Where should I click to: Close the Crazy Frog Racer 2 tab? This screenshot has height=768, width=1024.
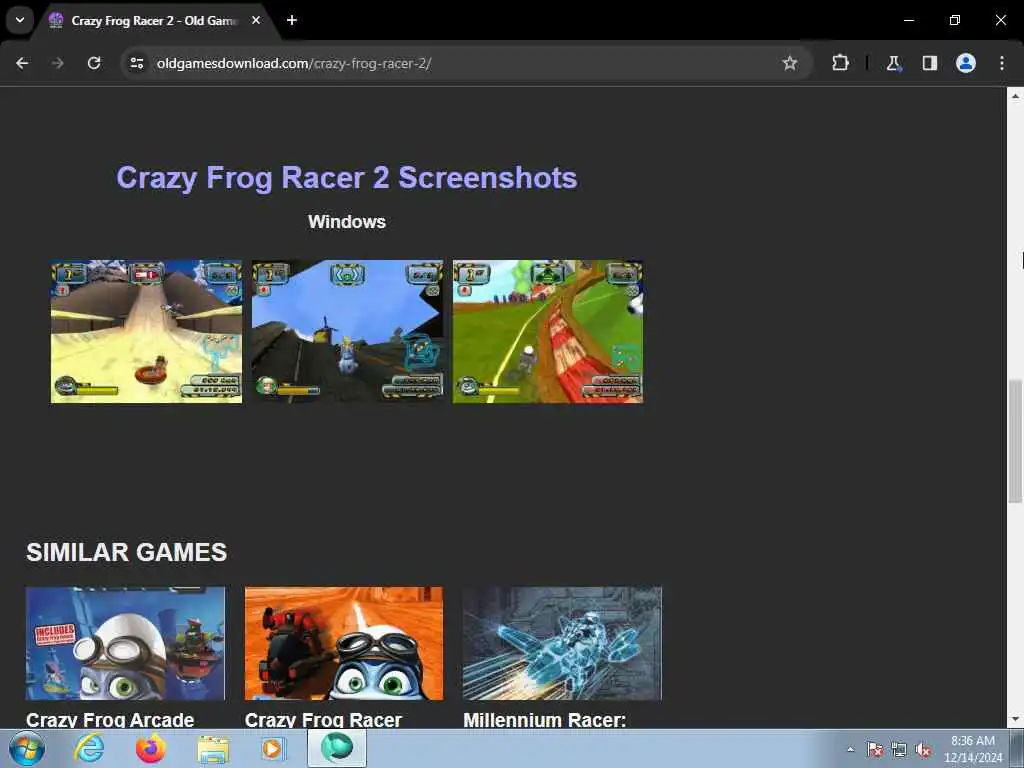(x=256, y=20)
